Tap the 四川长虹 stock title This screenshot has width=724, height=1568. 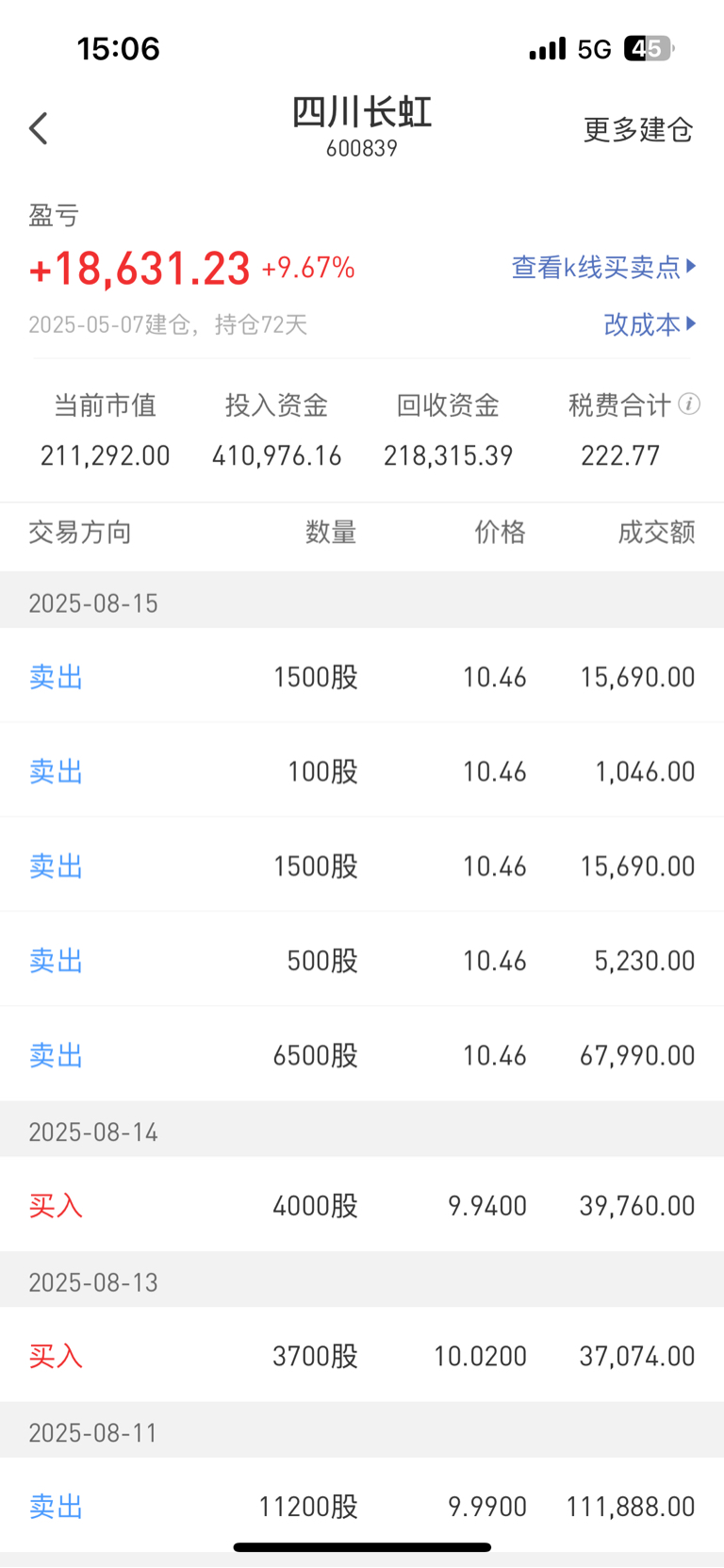pyautogui.click(x=362, y=112)
